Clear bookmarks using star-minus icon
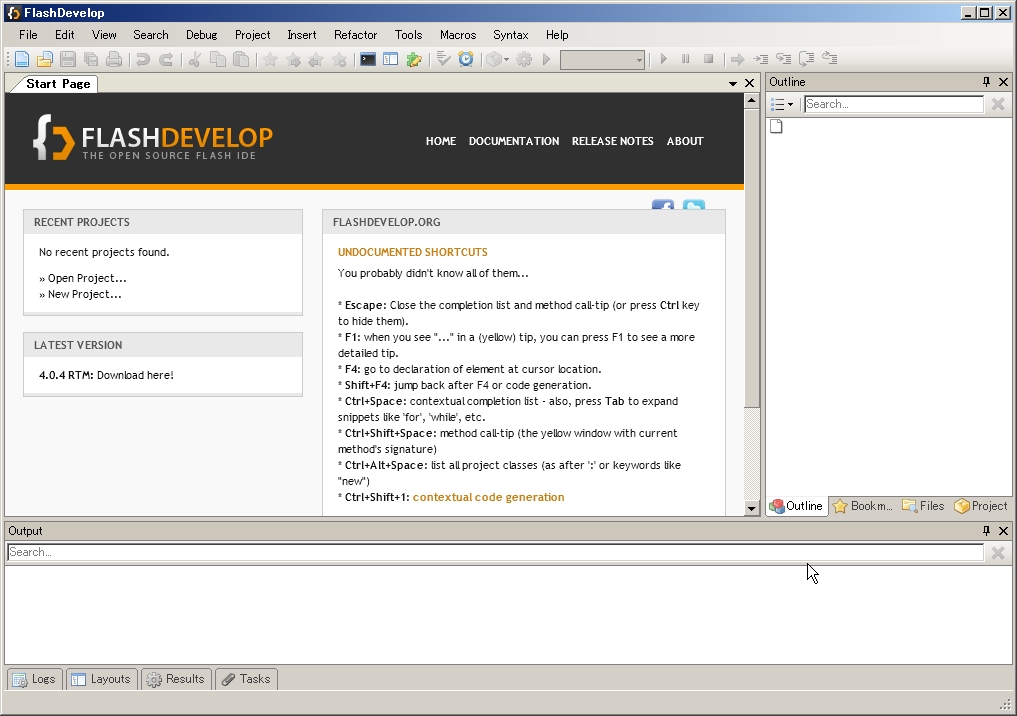This screenshot has height=716, width=1017. point(339,60)
